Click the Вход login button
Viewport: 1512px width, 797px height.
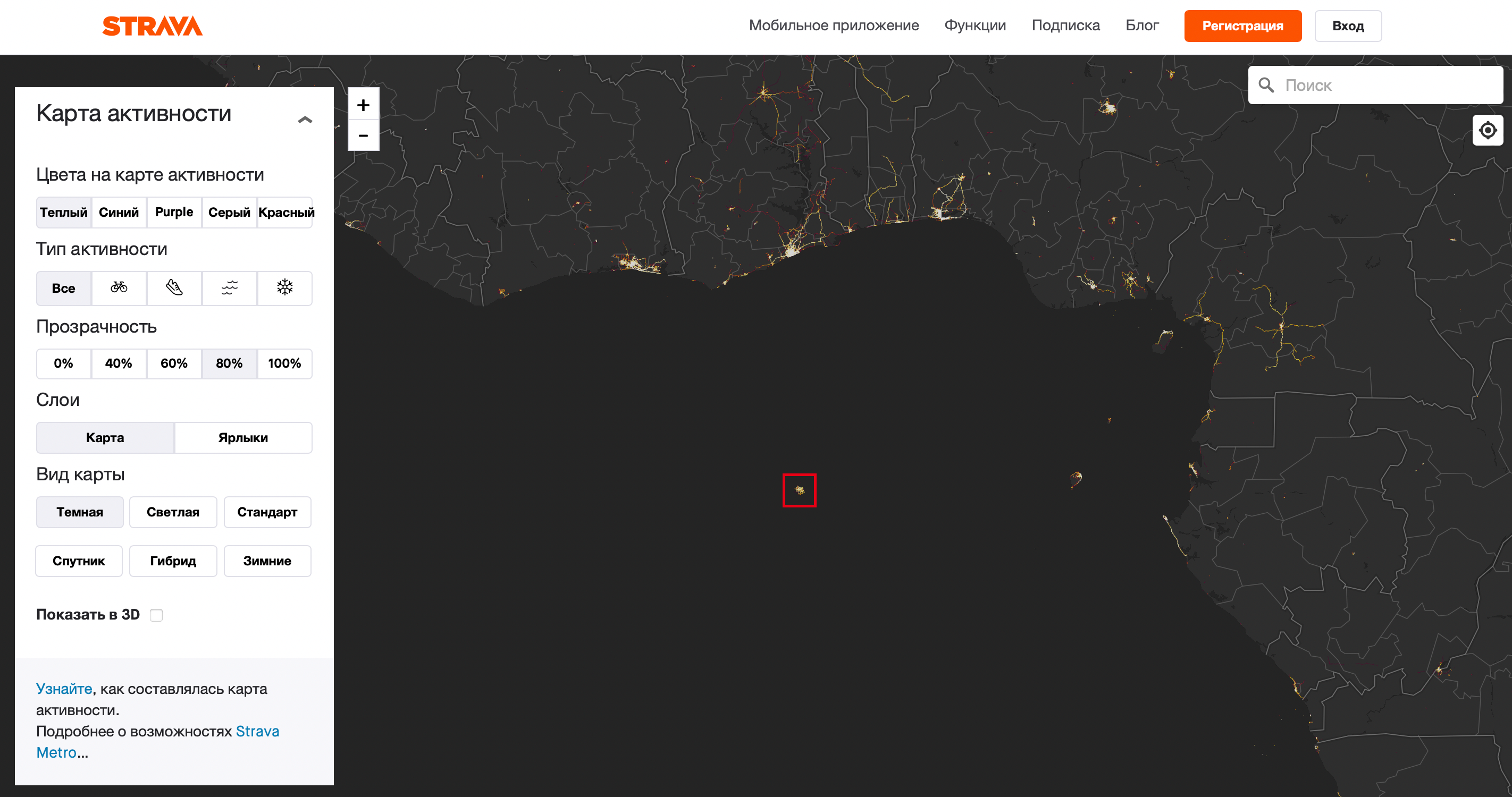coord(1348,26)
